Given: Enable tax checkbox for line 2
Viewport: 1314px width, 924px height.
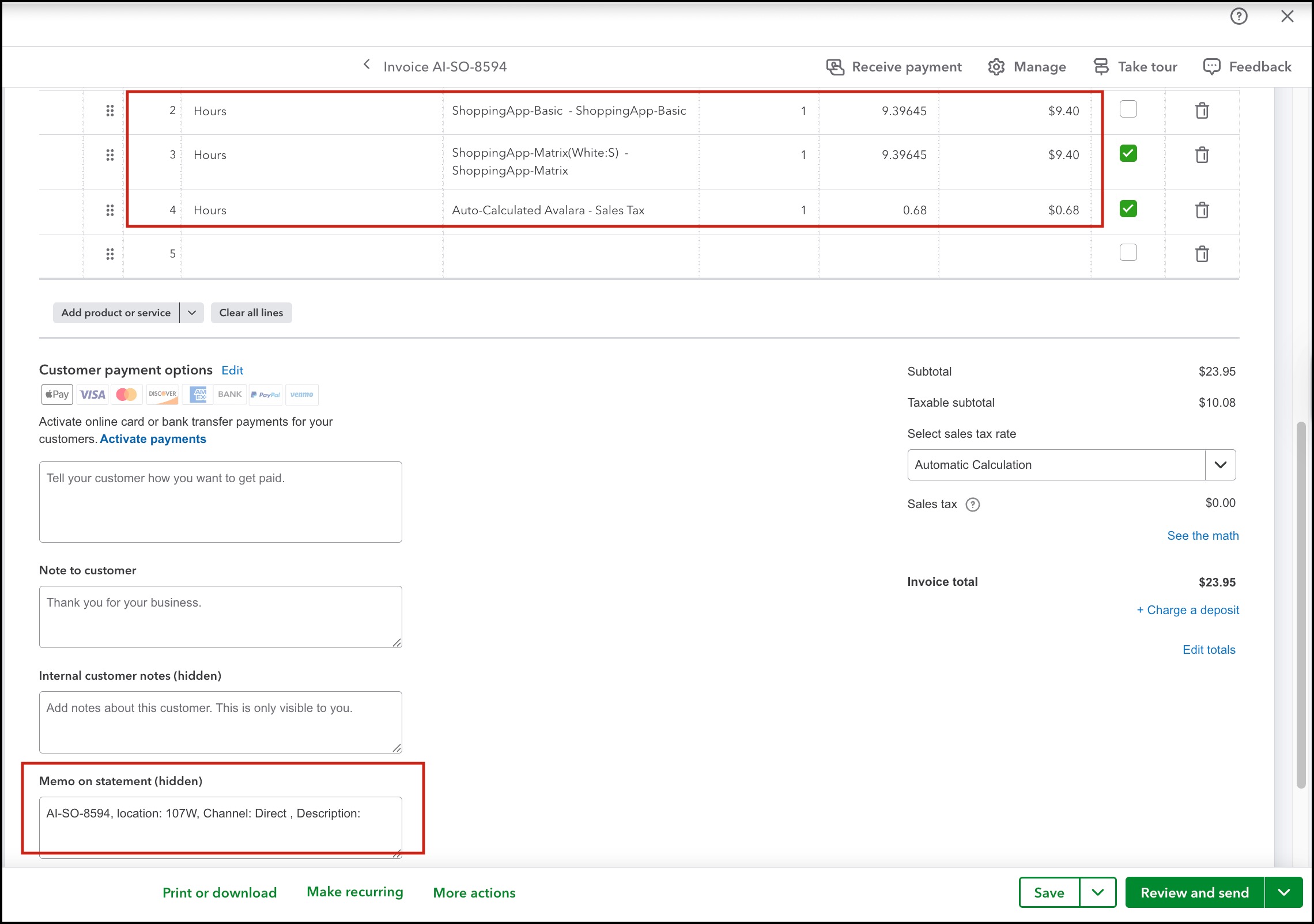Looking at the screenshot, I should 1128,109.
